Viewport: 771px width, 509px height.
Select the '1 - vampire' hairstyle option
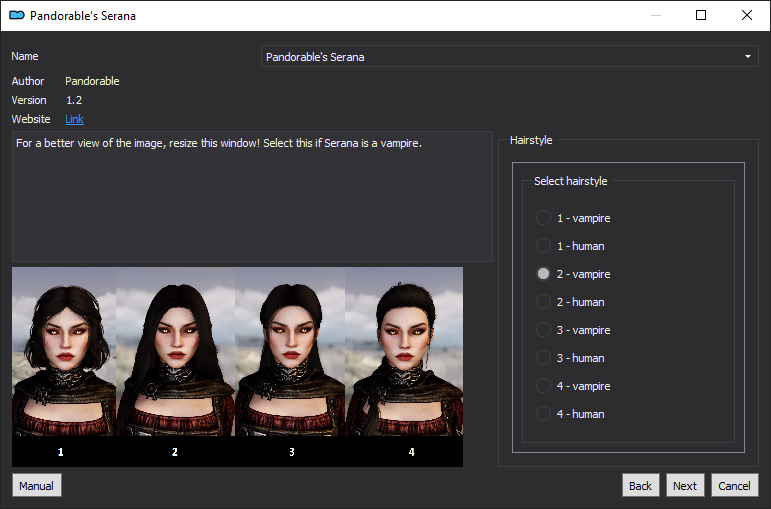[573, 218]
